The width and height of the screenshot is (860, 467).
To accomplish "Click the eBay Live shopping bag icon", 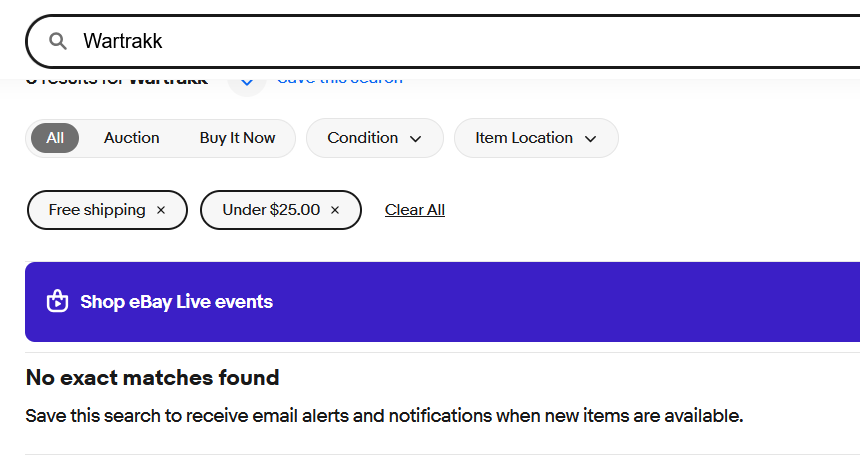I will (57, 301).
